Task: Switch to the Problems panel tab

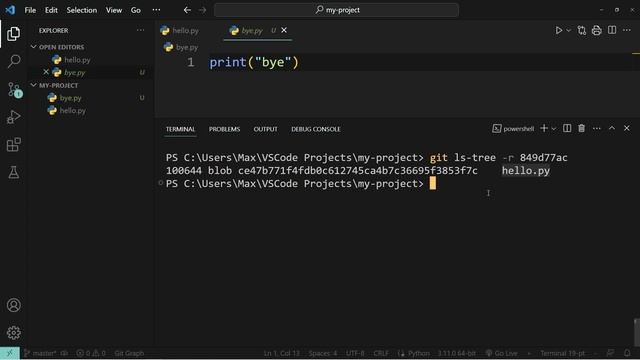Action: click(224, 129)
